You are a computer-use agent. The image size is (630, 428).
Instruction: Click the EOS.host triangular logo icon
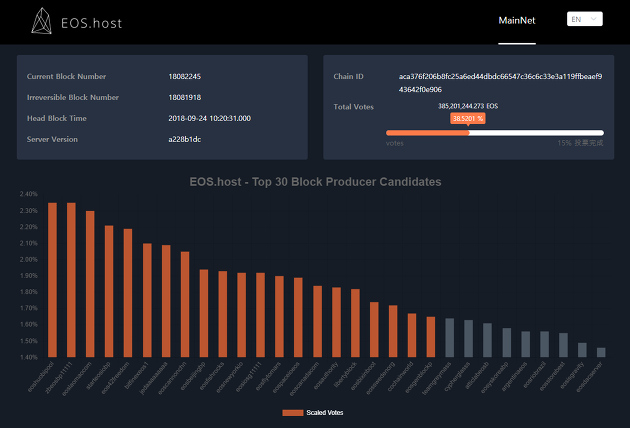41,21
